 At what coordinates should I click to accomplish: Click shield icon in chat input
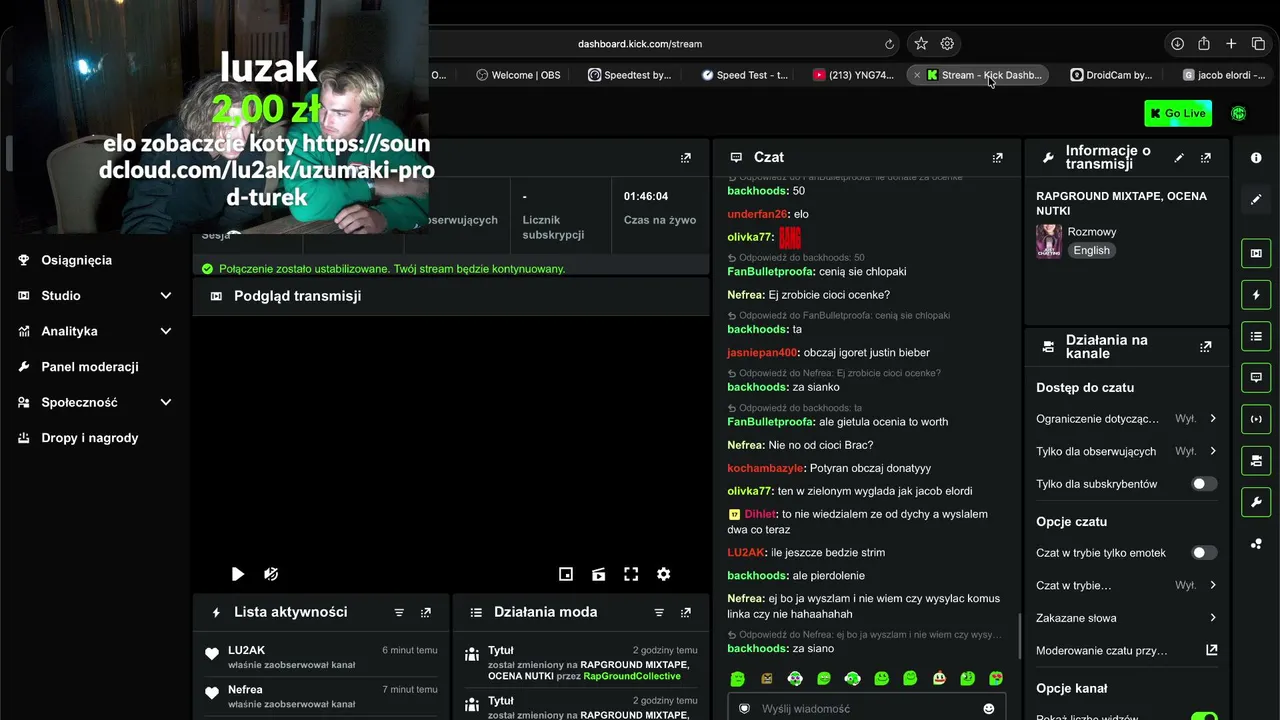tap(744, 709)
